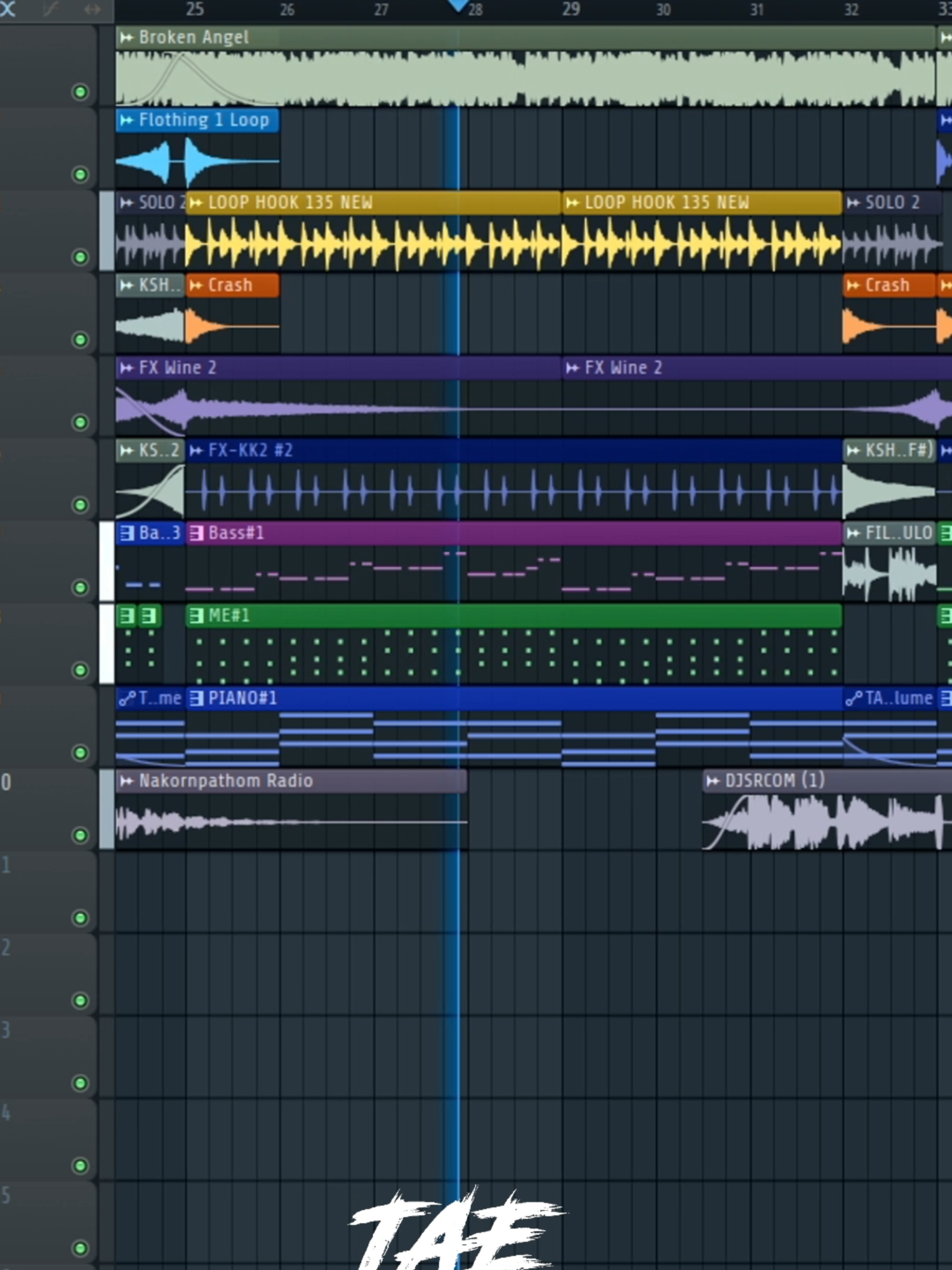Image resolution: width=952 pixels, height=1270 pixels.
Task: Open the ME#1 pattern clip menu icon
Action: click(197, 615)
